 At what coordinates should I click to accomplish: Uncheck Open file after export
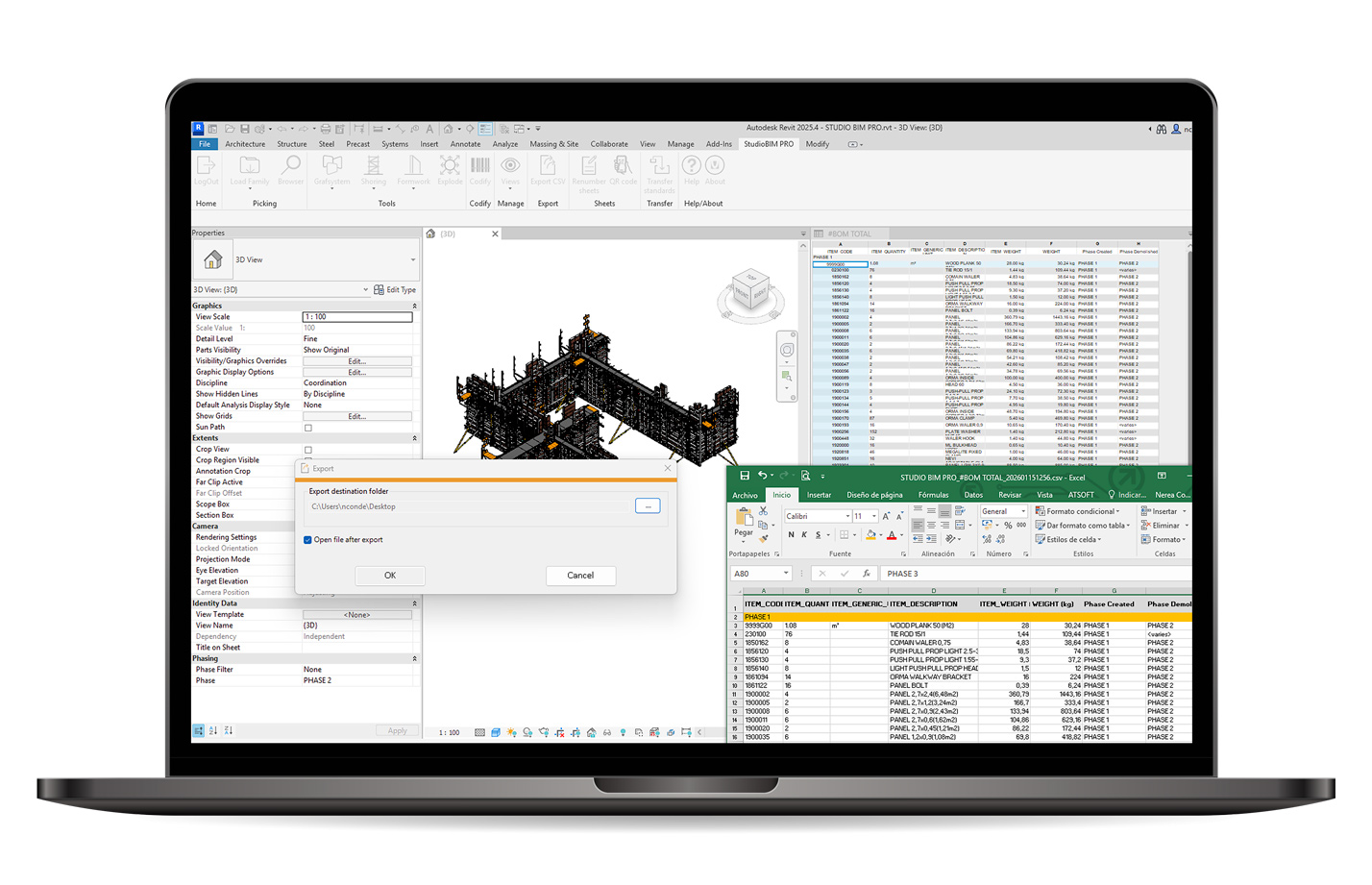point(308,540)
